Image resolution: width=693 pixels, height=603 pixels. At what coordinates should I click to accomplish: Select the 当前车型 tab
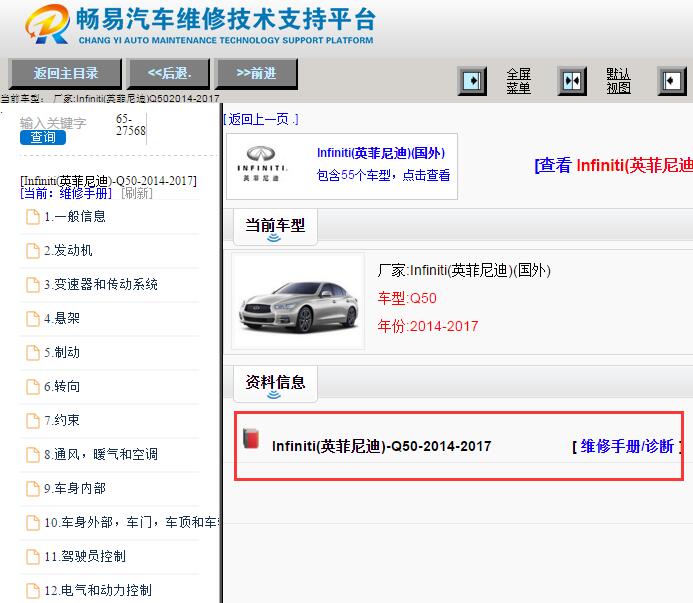275,227
